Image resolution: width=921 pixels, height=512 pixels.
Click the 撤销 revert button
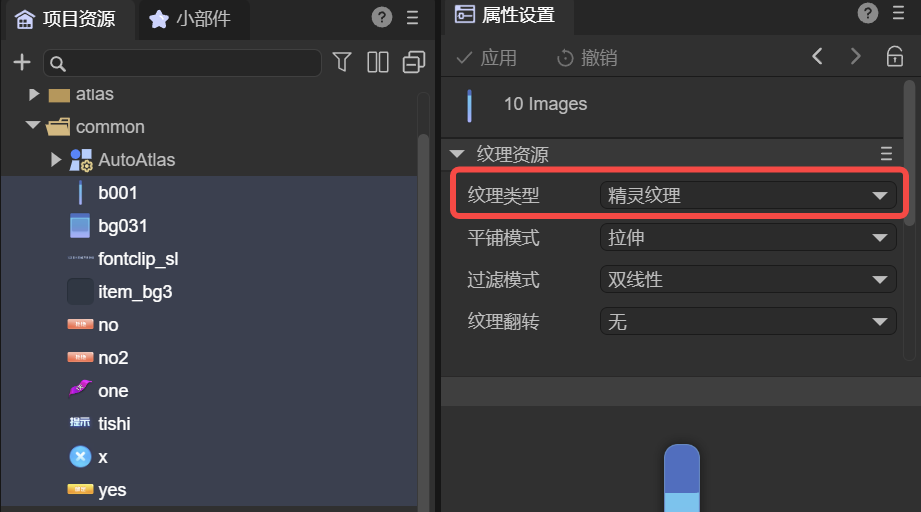587,58
